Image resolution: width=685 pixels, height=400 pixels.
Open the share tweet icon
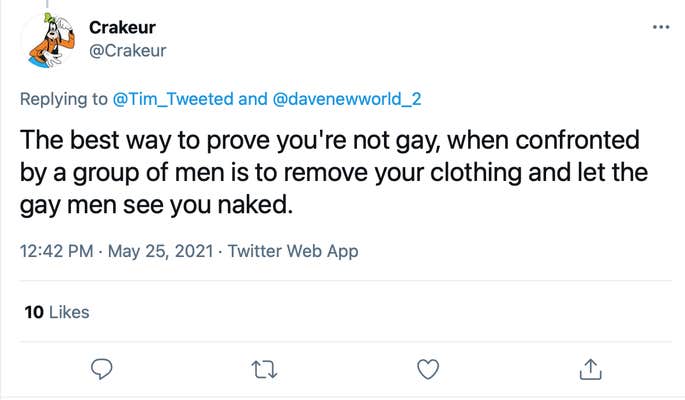point(590,369)
